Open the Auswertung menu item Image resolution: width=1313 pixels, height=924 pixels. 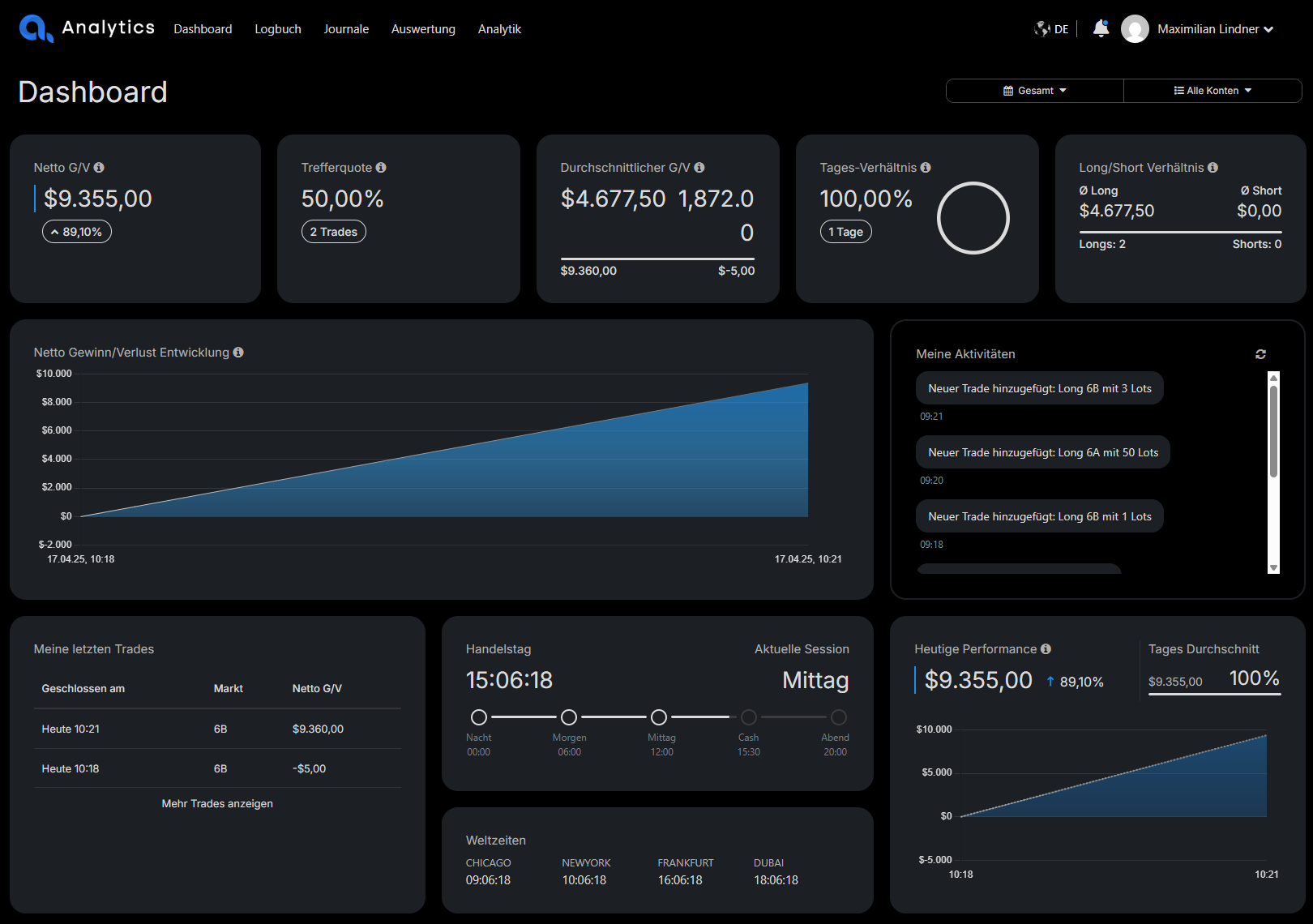[x=423, y=29]
